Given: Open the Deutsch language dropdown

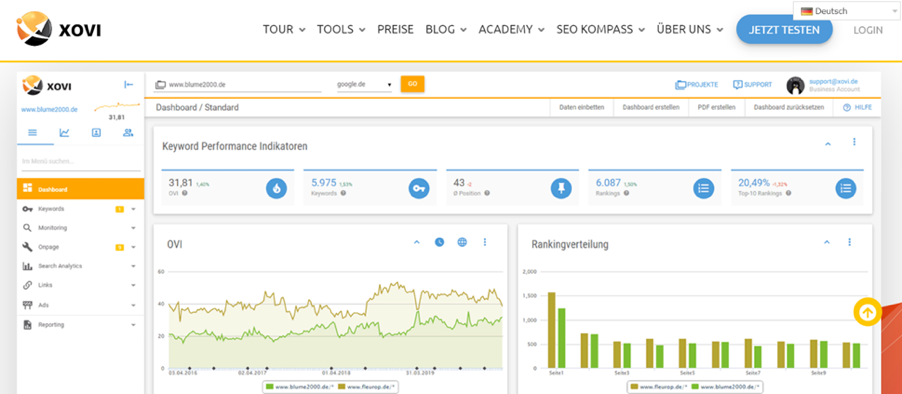Looking at the screenshot, I should pos(847,11).
